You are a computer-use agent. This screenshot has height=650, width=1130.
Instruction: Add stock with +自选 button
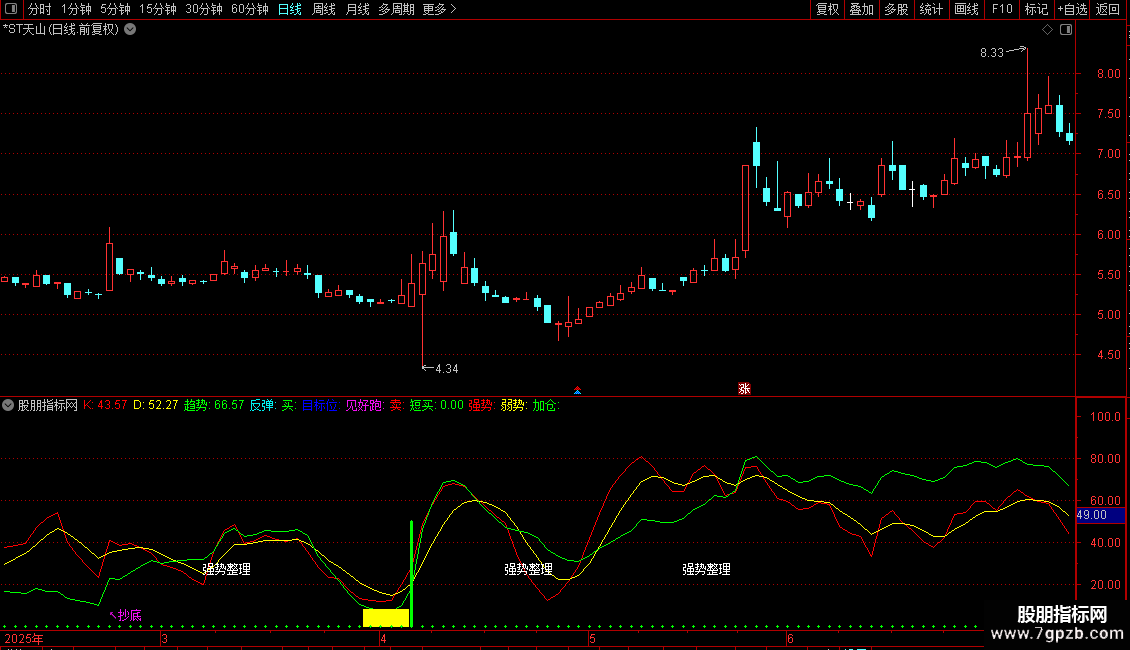1072,9
